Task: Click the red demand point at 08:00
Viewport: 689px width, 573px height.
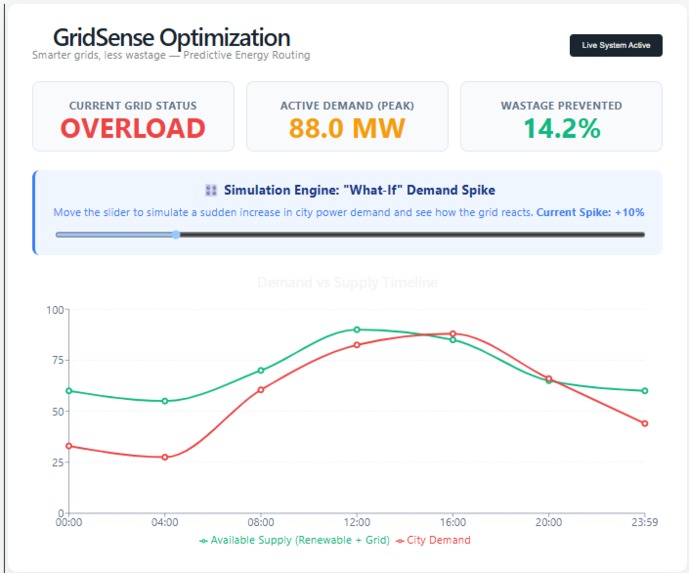Action: (x=261, y=390)
